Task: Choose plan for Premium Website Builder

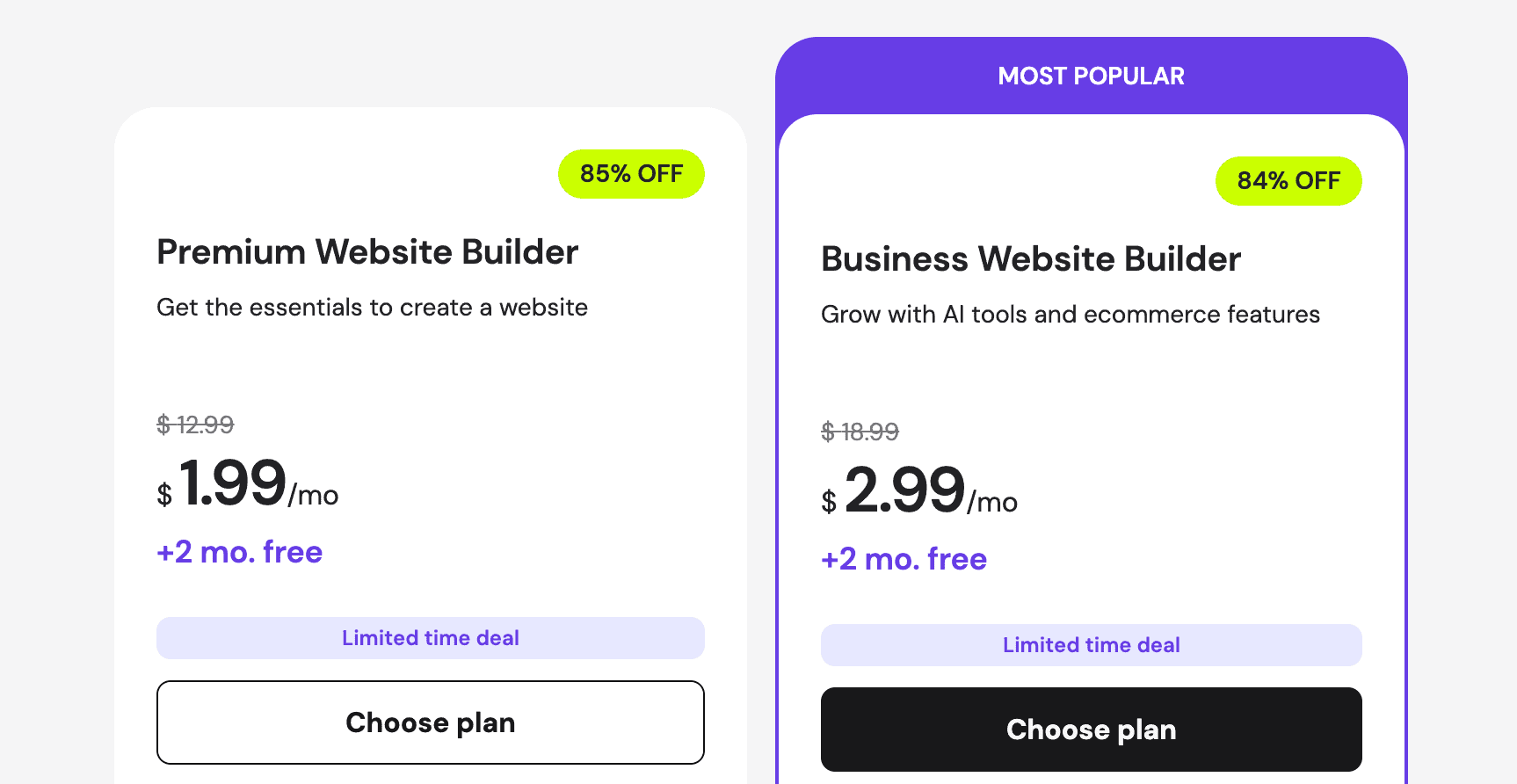Action: (430, 722)
